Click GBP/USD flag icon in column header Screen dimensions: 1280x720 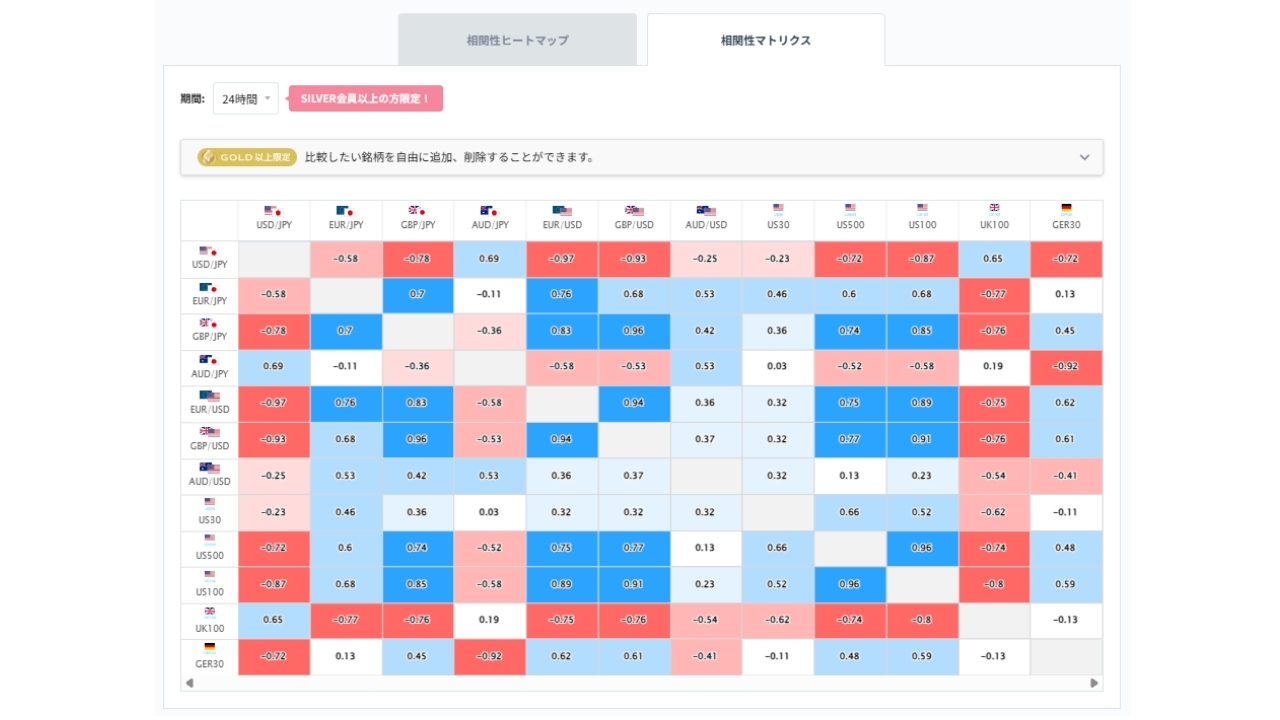(x=634, y=211)
